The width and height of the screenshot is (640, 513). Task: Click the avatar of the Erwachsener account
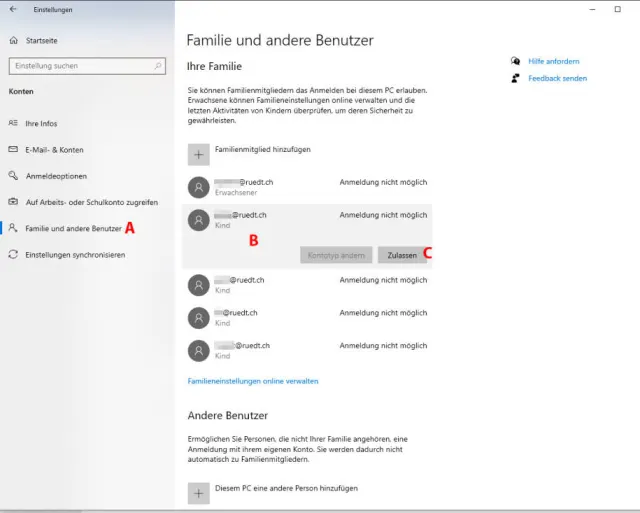199,187
